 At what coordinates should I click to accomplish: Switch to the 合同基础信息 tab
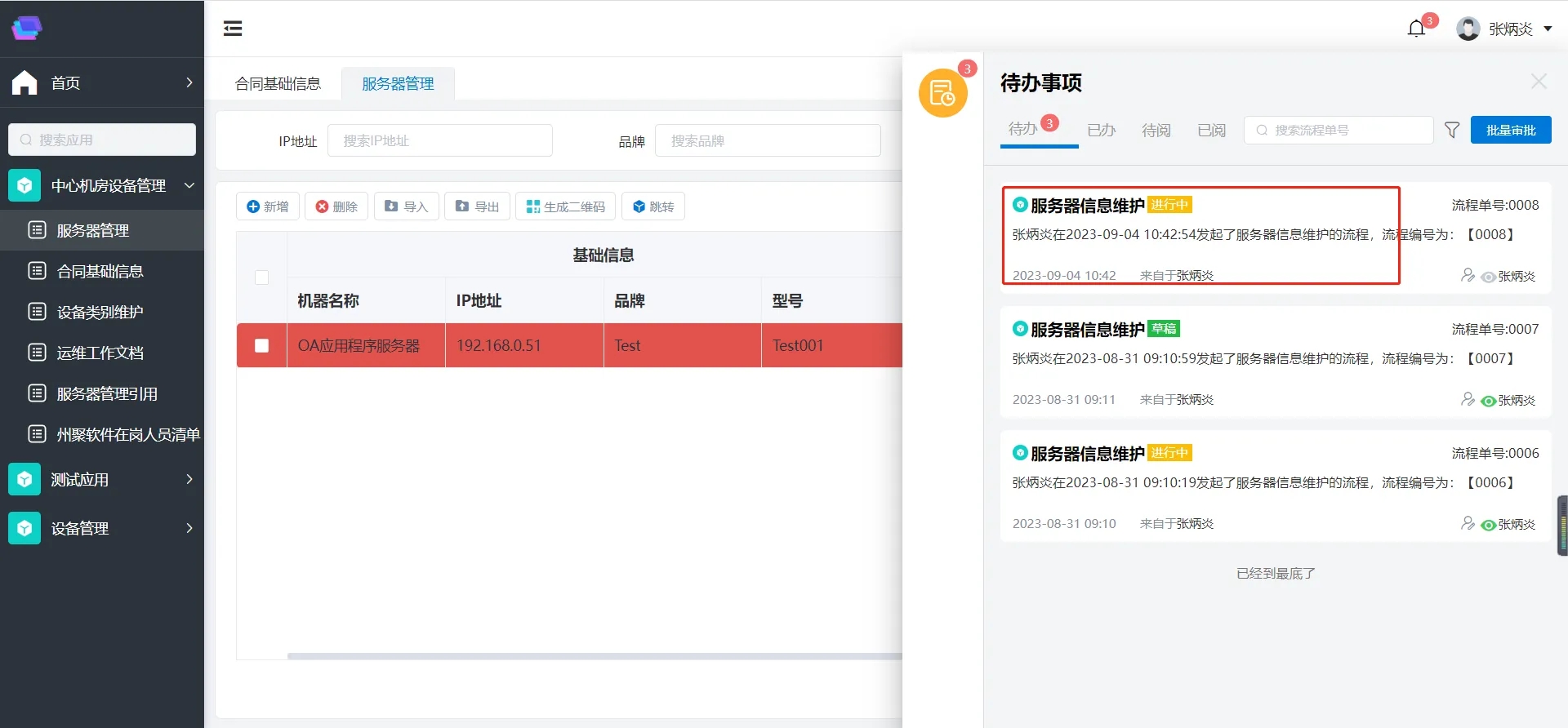278,84
